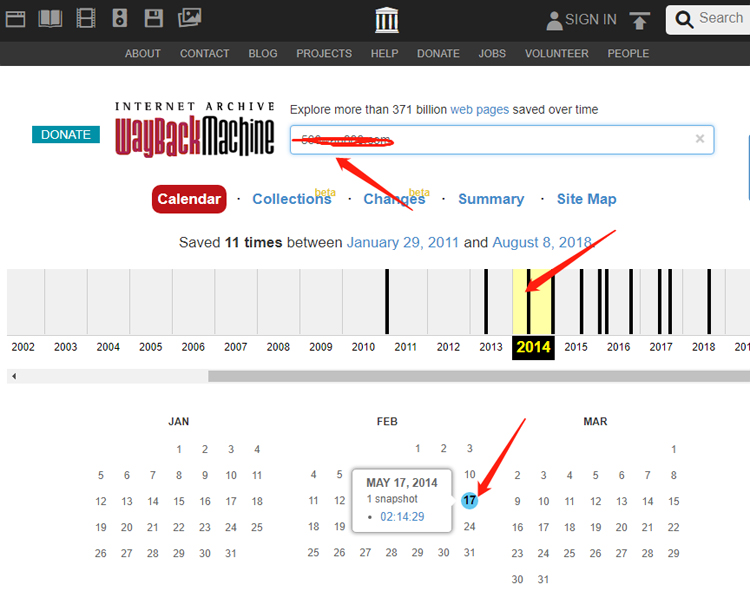Click the '1 snapshot' popup text
Image resolution: width=750 pixels, height=591 pixels.
coord(392,499)
